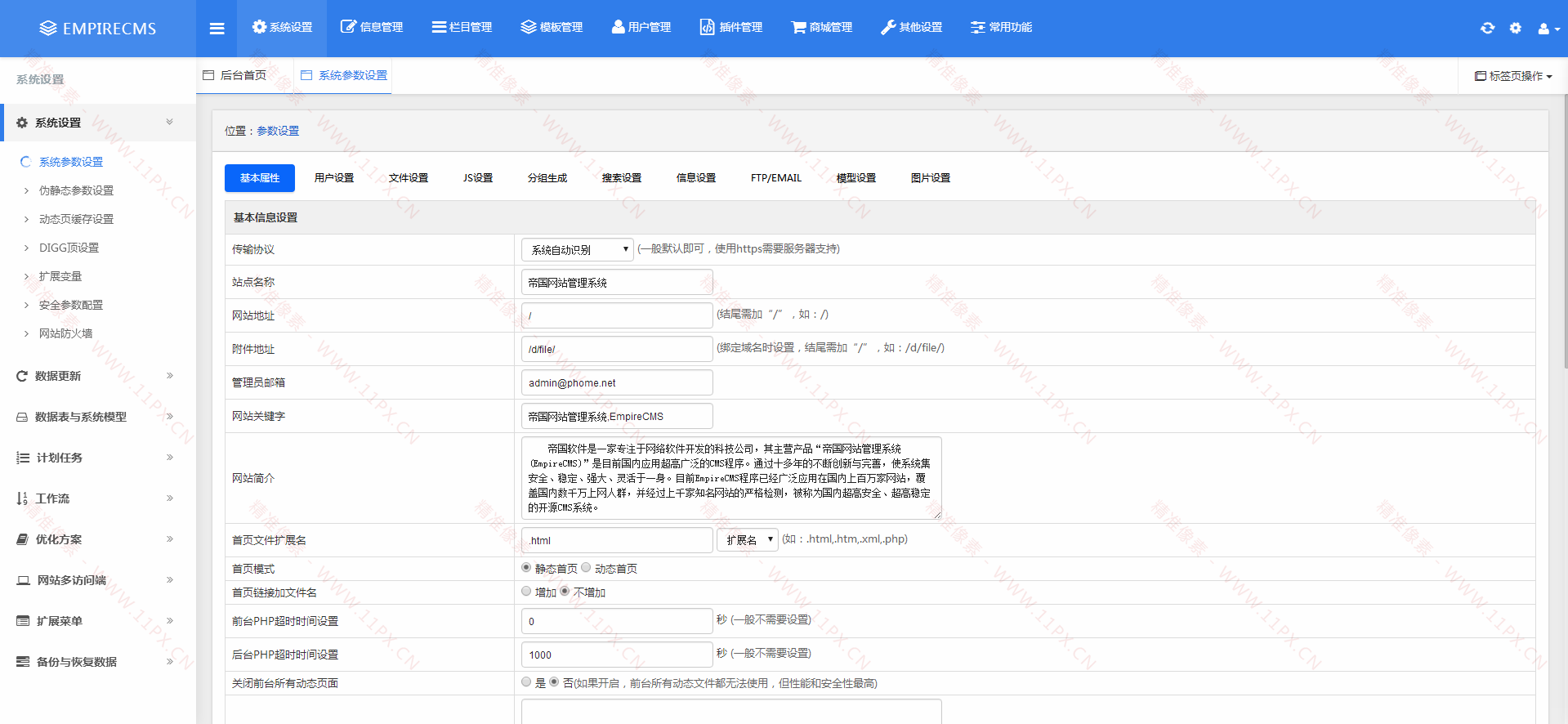Click the server icon beside 备份与恢复数据
Viewport: 1568px width, 724px height.
tap(23, 662)
